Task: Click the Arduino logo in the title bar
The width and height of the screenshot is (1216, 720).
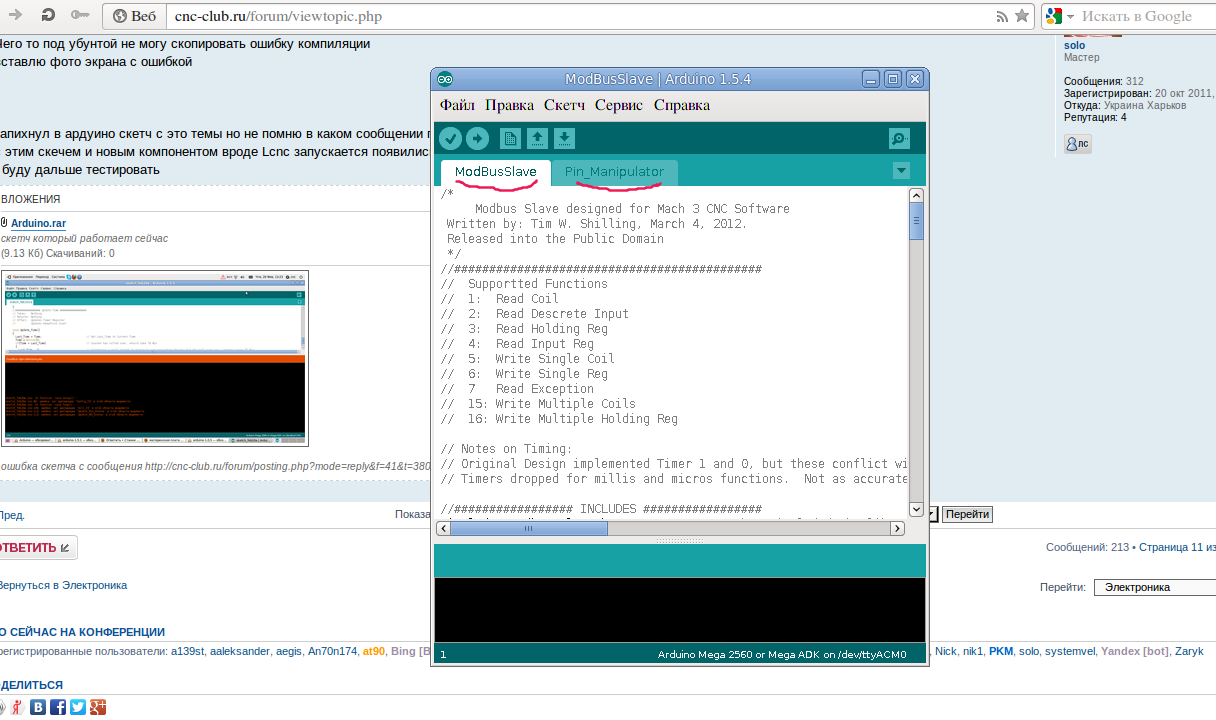Action: coord(445,79)
